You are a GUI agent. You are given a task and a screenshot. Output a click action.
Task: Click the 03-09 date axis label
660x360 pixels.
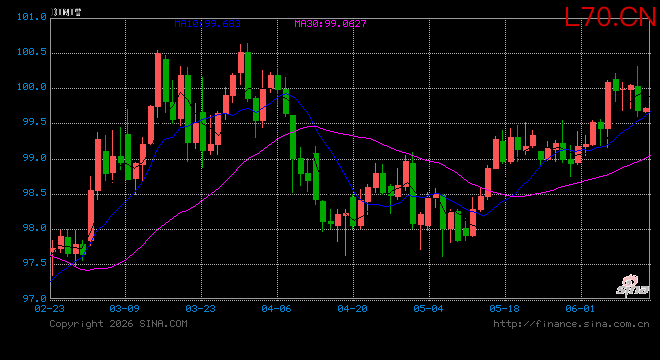(124, 309)
